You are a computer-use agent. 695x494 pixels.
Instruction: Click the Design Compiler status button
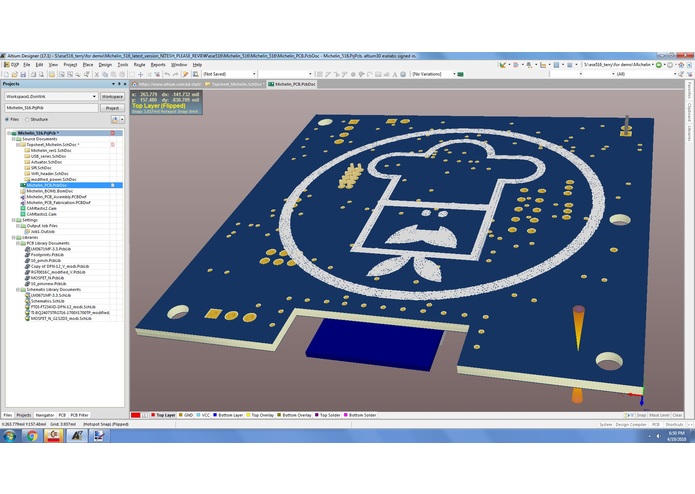tap(630, 424)
